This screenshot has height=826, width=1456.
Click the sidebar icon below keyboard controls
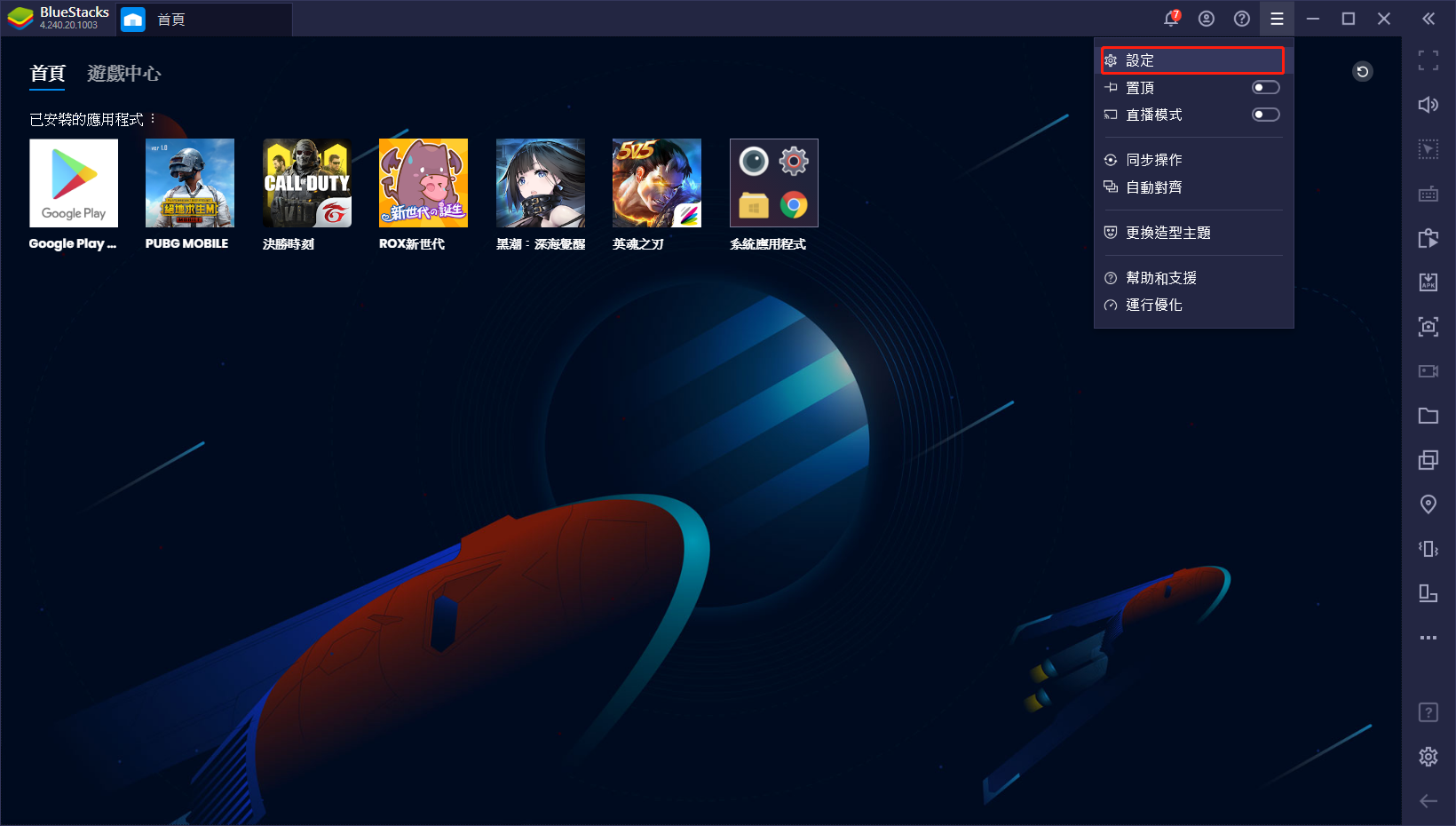click(1428, 238)
